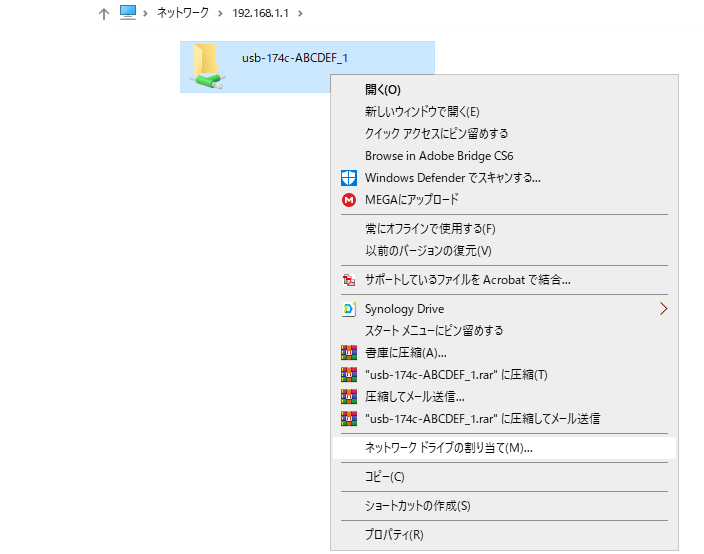Choose 以前のバージョンの復元(V)
The image size is (704, 554).
click(x=504, y=251)
